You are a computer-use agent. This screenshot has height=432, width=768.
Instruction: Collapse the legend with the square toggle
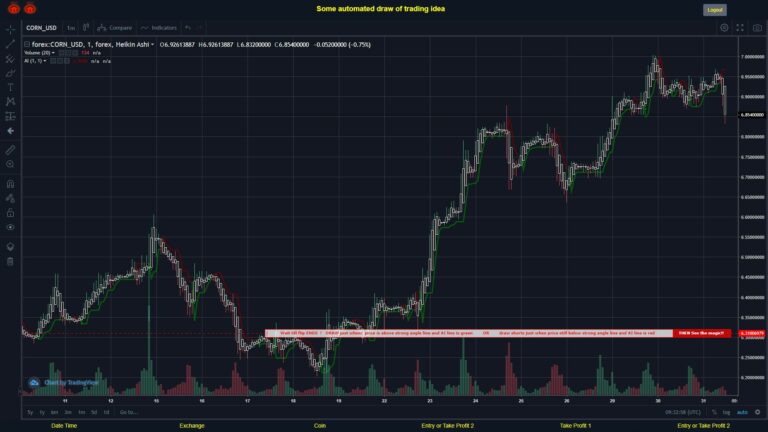tap(27, 45)
